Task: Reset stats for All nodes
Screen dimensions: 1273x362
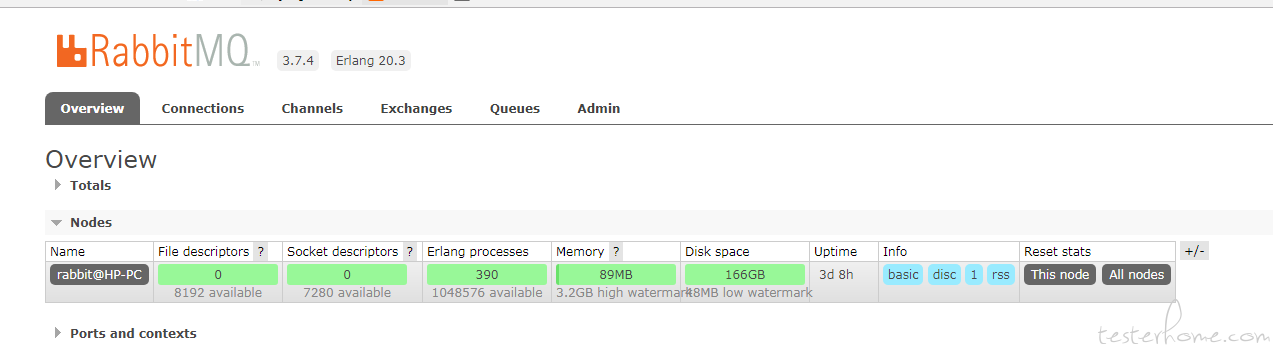Action: click(x=1137, y=274)
